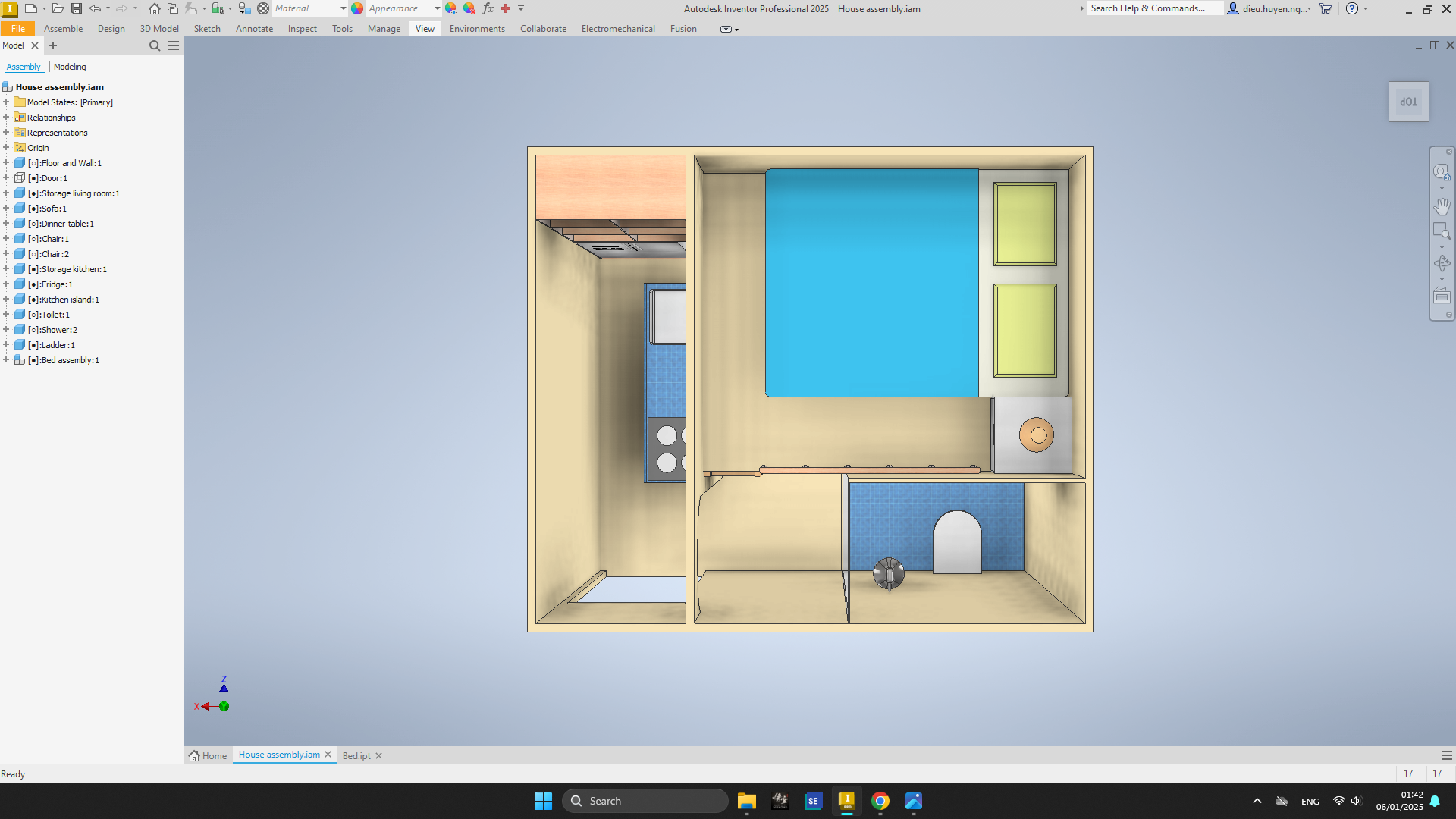Expand the Relationships node
1456x819 pixels.
point(6,118)
